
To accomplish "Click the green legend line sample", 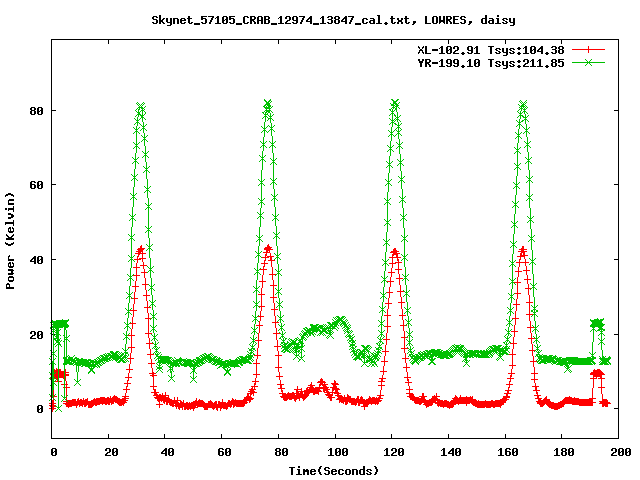I will (x=588, y=62).
